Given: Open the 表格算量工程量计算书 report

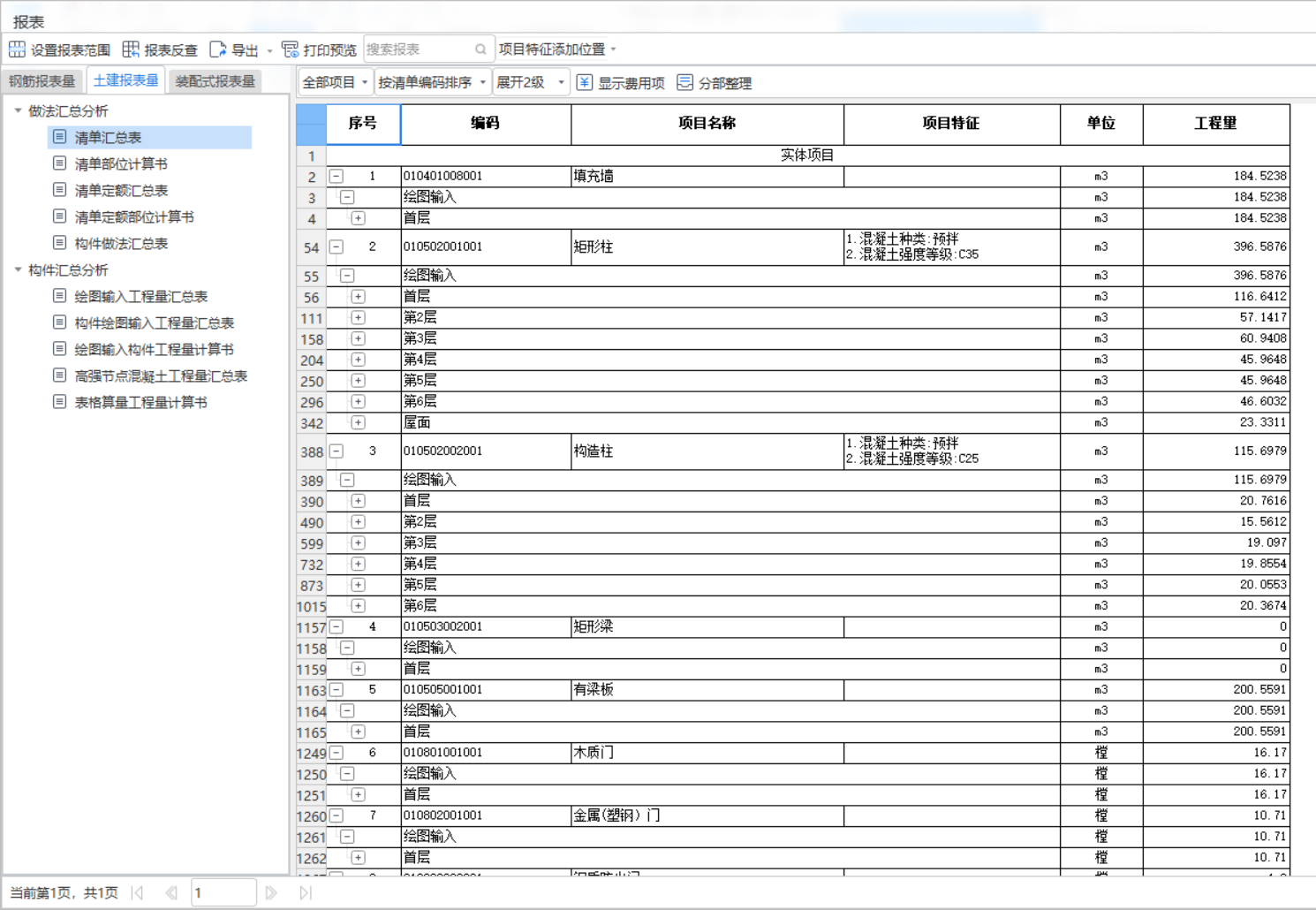Looking at the screenshot, I should (x=141, y=402).
